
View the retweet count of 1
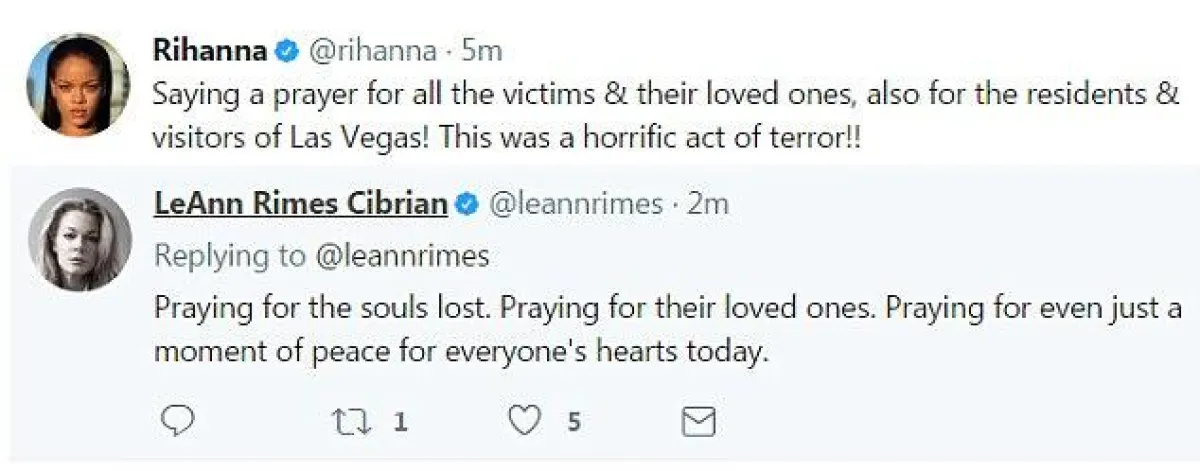click(400, 422)
